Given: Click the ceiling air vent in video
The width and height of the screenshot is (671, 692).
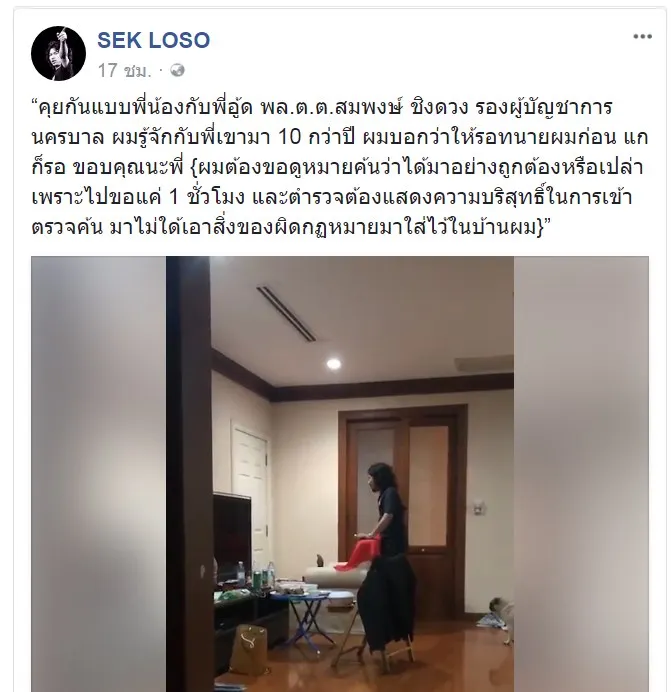Looking at the screenshot, I should [x=286, y=313].
